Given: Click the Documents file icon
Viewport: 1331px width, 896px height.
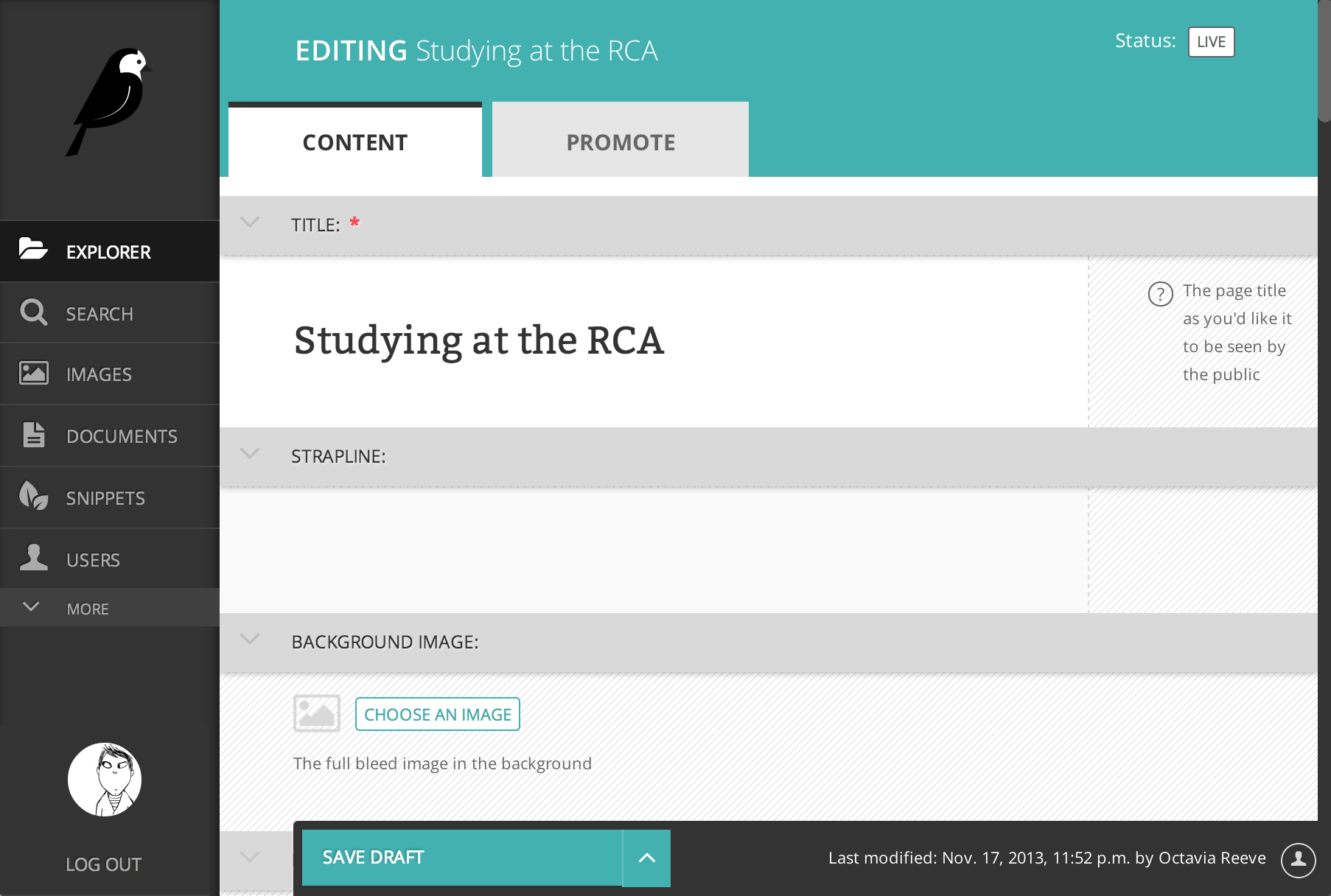Looking at the screenshot, I should point(33,435).
